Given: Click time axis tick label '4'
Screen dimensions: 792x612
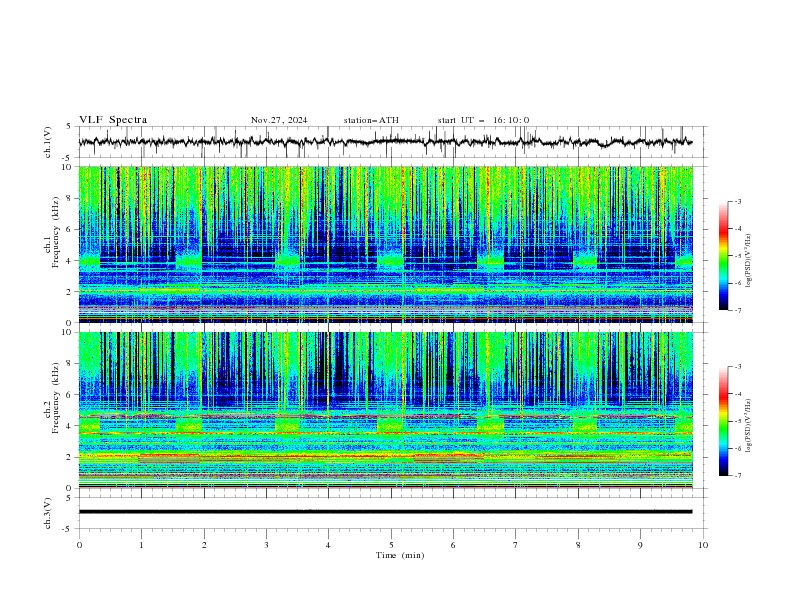Looking at the screenshot, I should pos(329,545).
